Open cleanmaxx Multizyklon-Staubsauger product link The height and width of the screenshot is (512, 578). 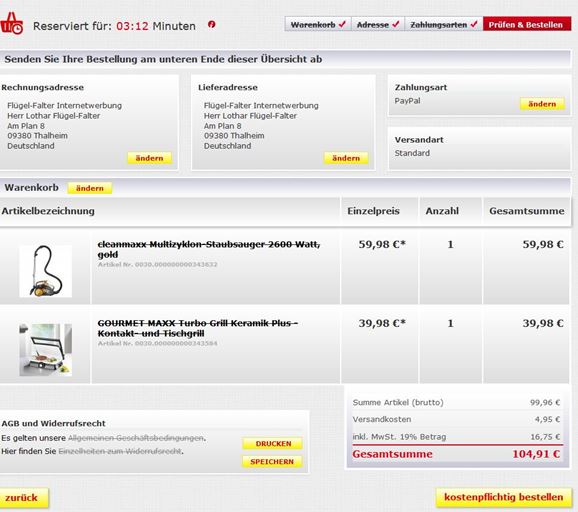(x=209, y=249)
